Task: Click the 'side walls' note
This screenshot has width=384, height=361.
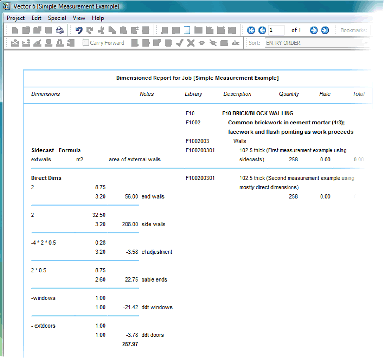Action: [153, 224]
